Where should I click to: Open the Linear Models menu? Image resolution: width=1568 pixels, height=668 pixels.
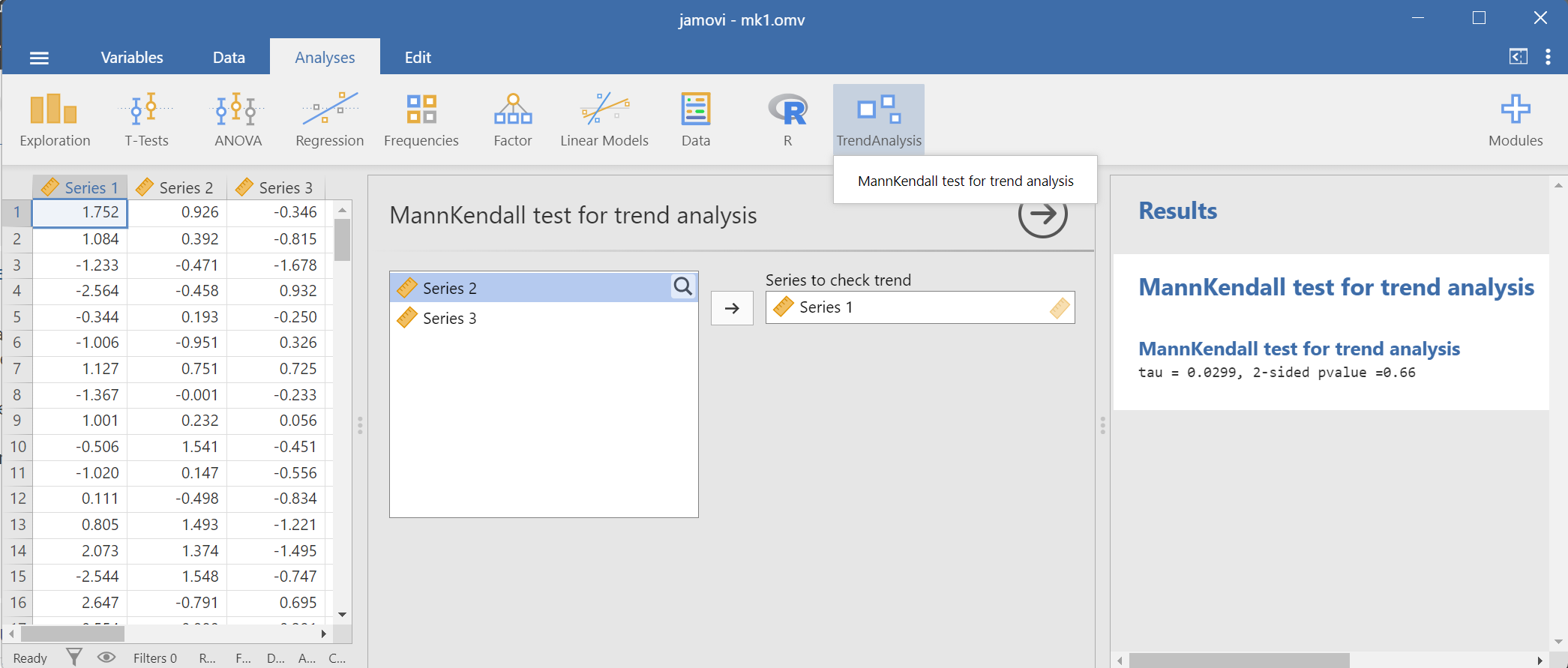click(604, 120)
